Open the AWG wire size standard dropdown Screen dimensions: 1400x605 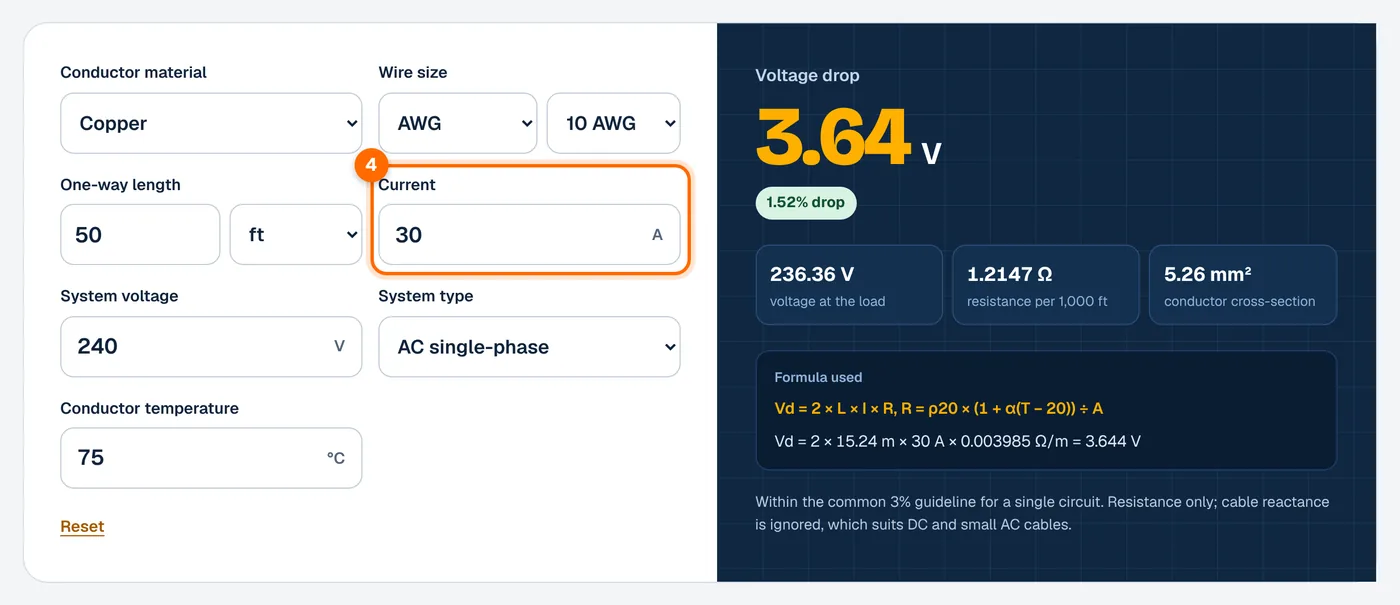coord(458,124)
